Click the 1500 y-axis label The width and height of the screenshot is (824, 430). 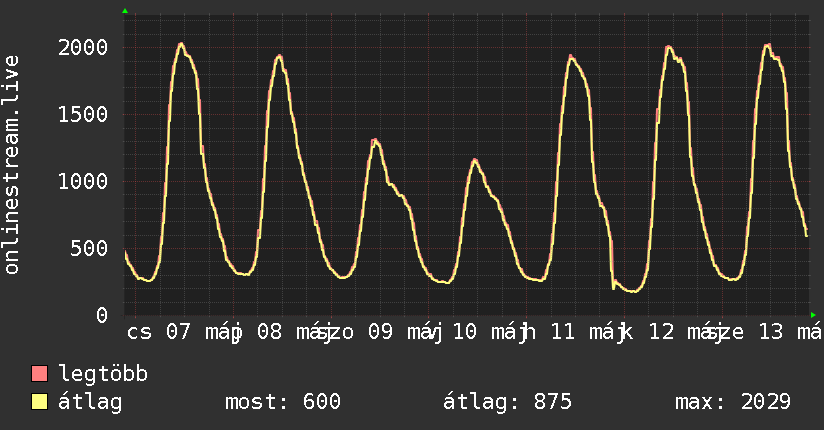(x=83, y=115)
